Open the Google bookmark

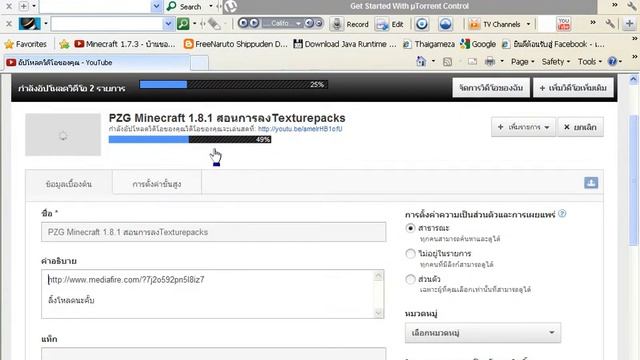(478, 44)
